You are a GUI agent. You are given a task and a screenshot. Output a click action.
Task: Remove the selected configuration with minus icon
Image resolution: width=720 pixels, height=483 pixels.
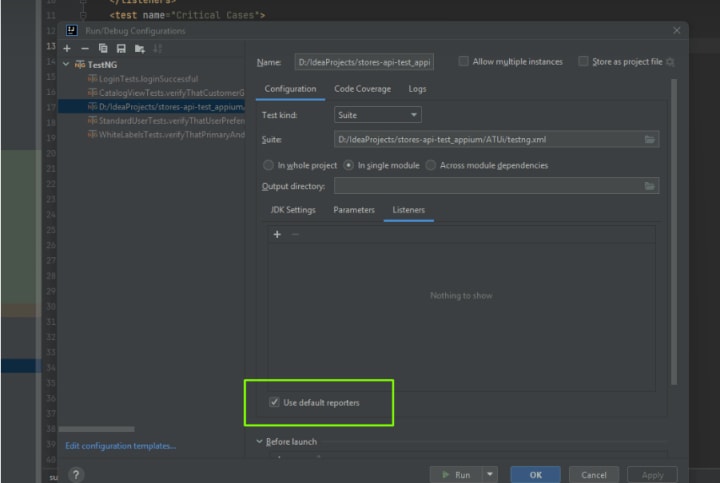[85, 49]
